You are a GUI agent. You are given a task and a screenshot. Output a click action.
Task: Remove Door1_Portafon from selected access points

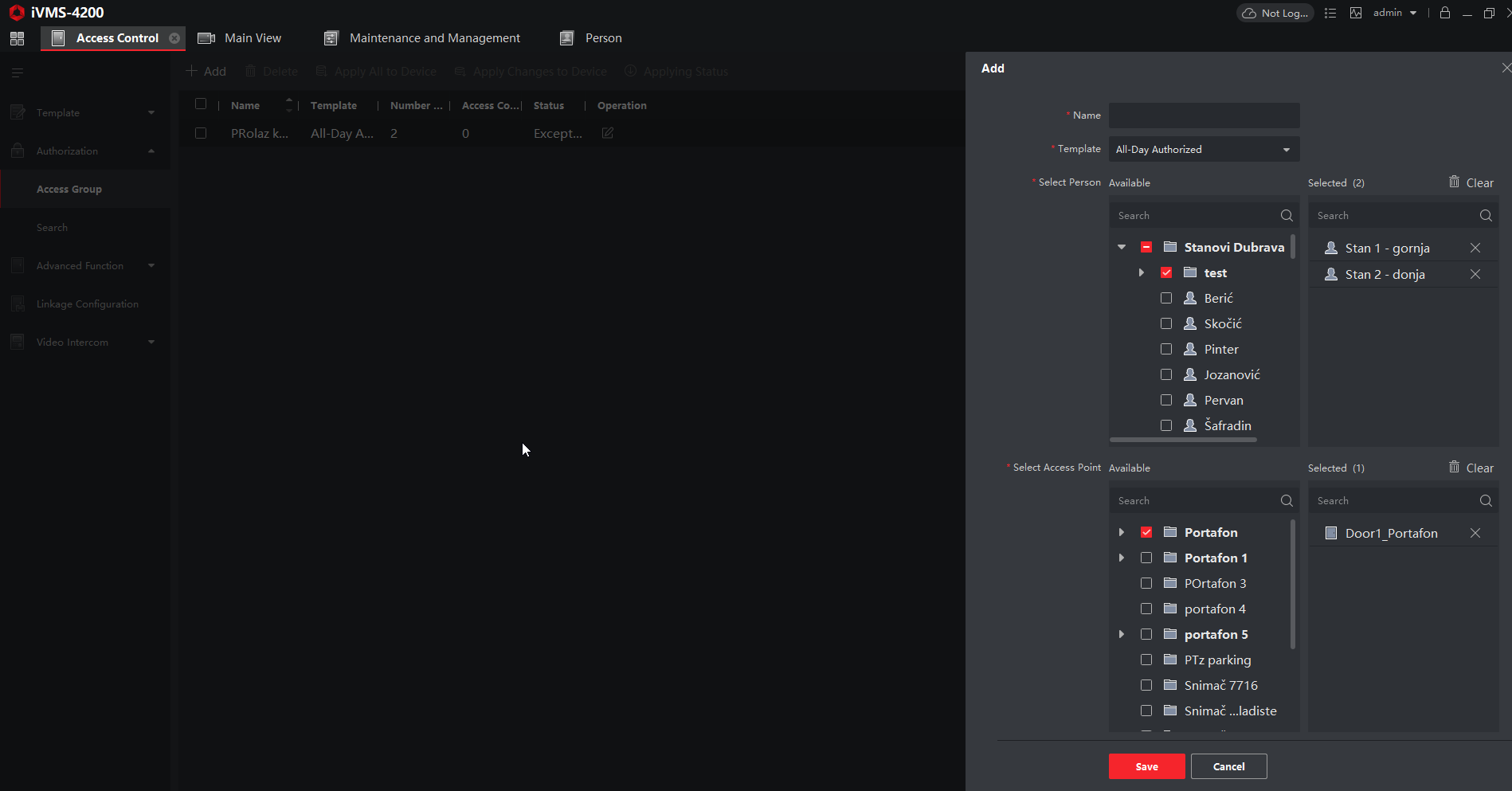(1475, 534)
